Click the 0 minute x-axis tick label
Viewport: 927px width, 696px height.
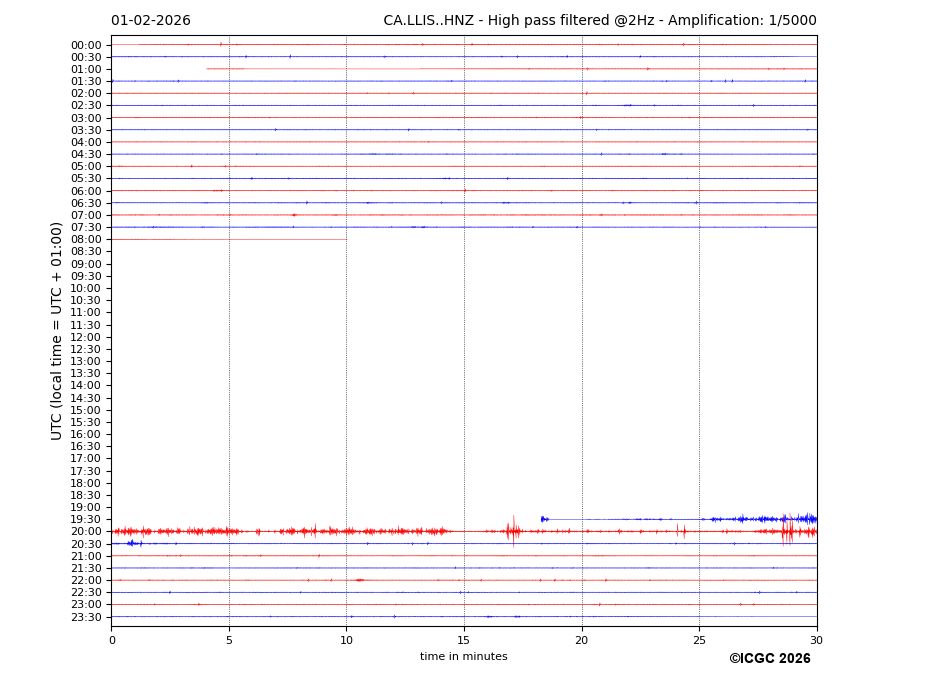[x=112, y=640]
